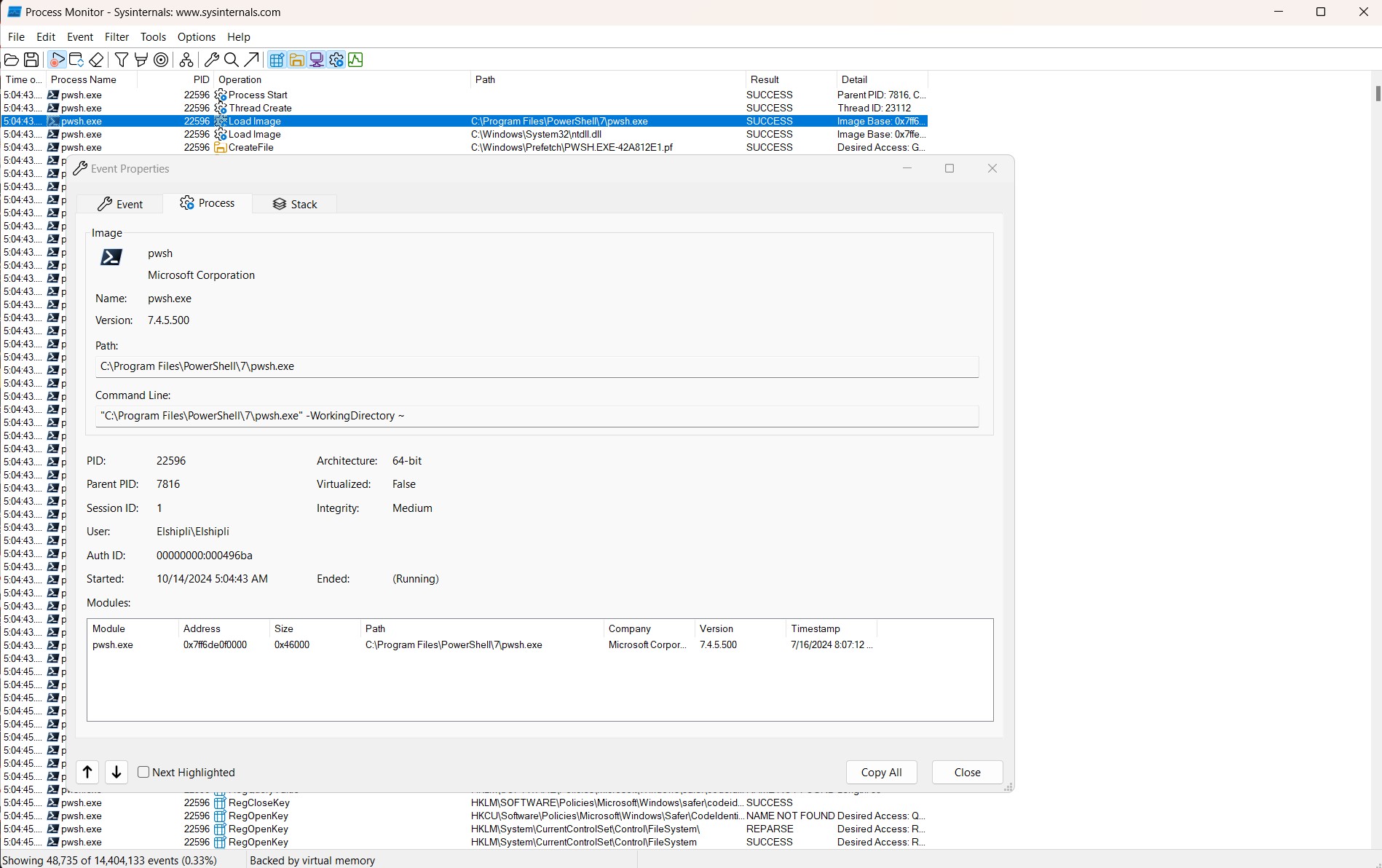Click the Copy All button
Viewport: 1382px width, 868px height.
pyautogui.click(x=881, y=773)
